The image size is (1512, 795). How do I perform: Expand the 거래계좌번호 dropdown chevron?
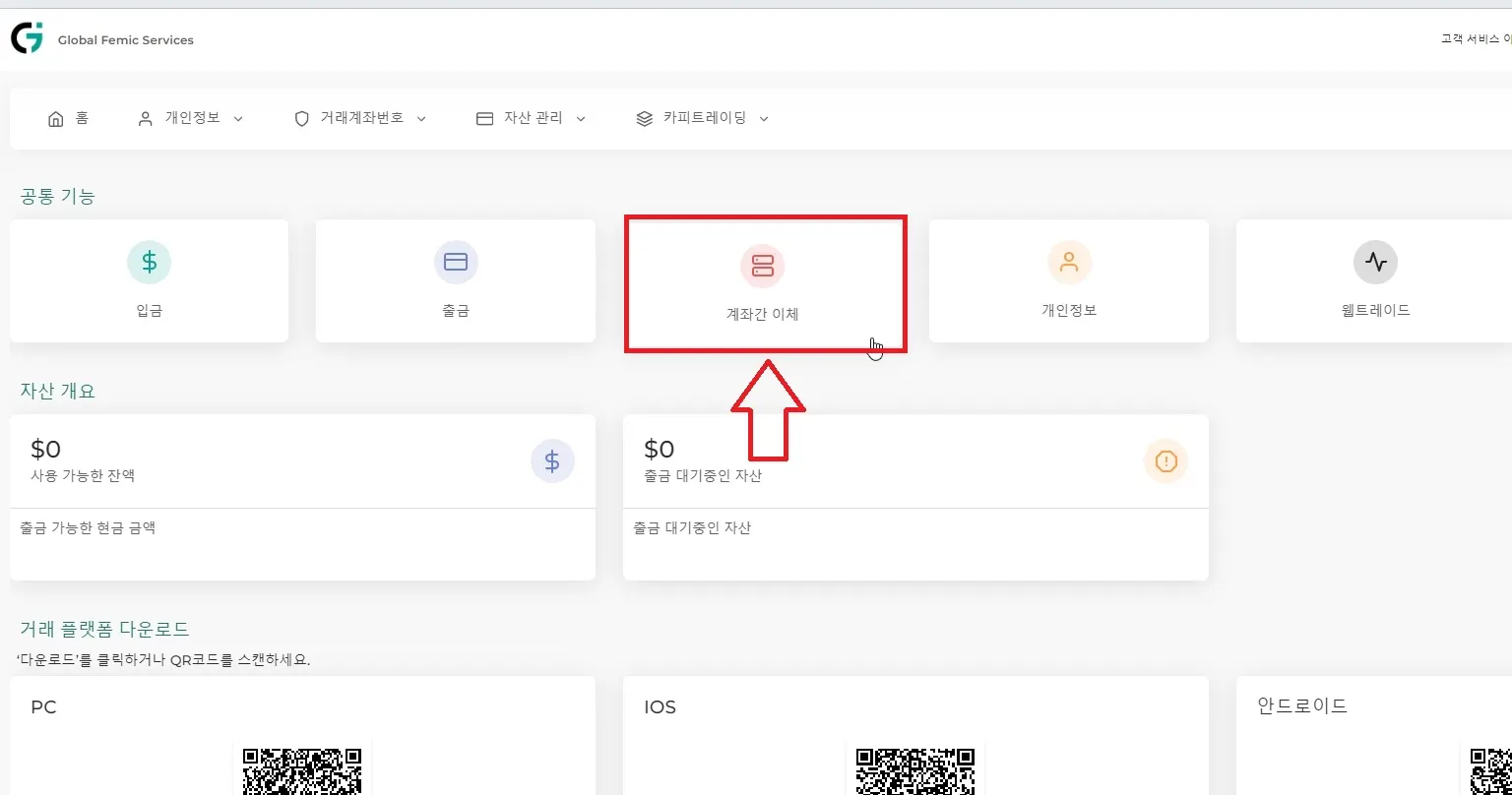421,119
